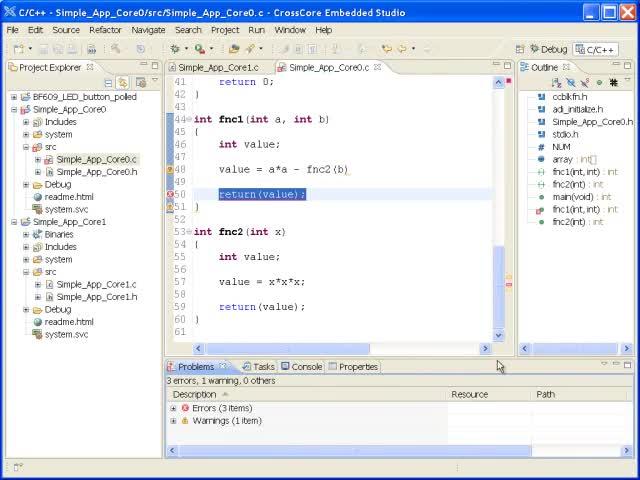Click the warning marker on line 48
The width and height of the screenshot is (640, 480).
[170, 169]
